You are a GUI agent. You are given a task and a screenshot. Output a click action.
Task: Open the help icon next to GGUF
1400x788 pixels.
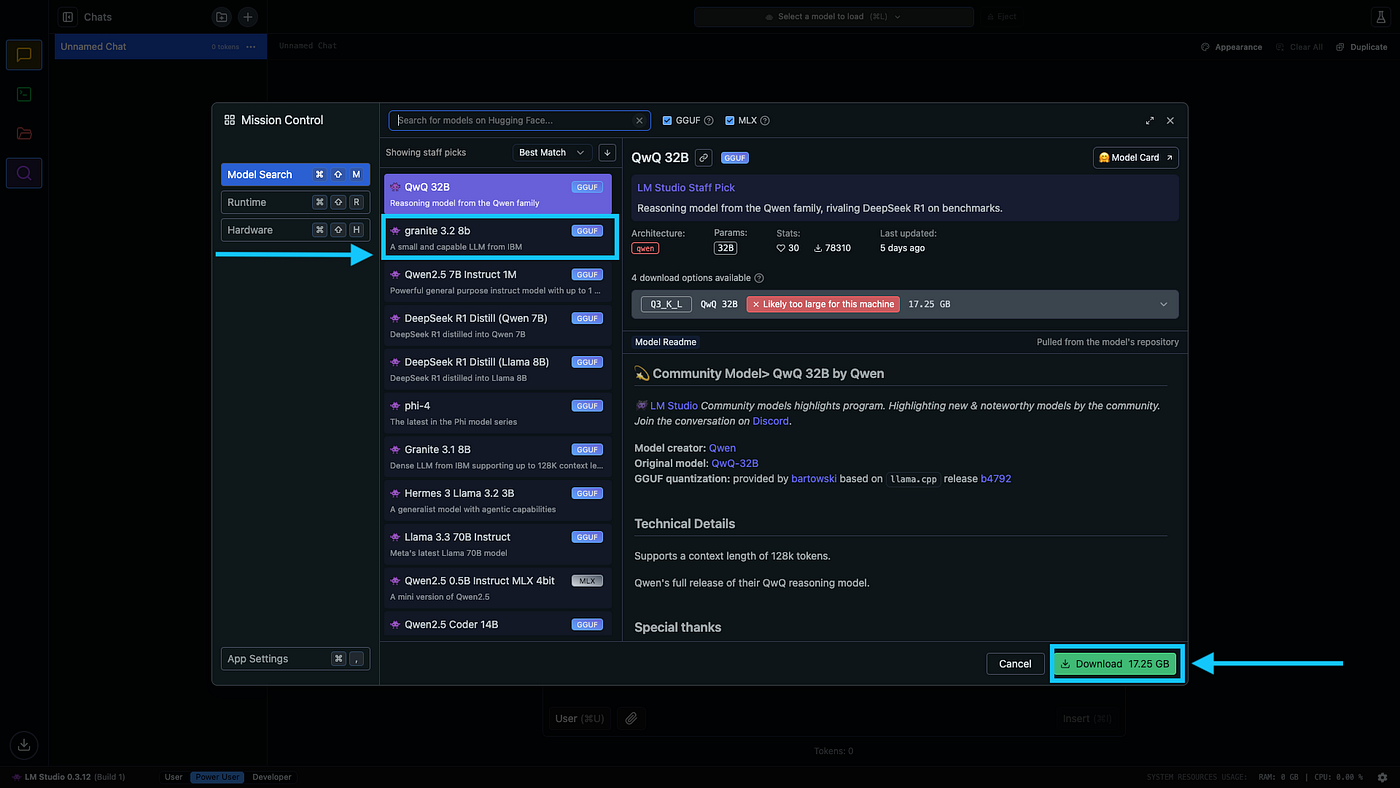(709, 121)
